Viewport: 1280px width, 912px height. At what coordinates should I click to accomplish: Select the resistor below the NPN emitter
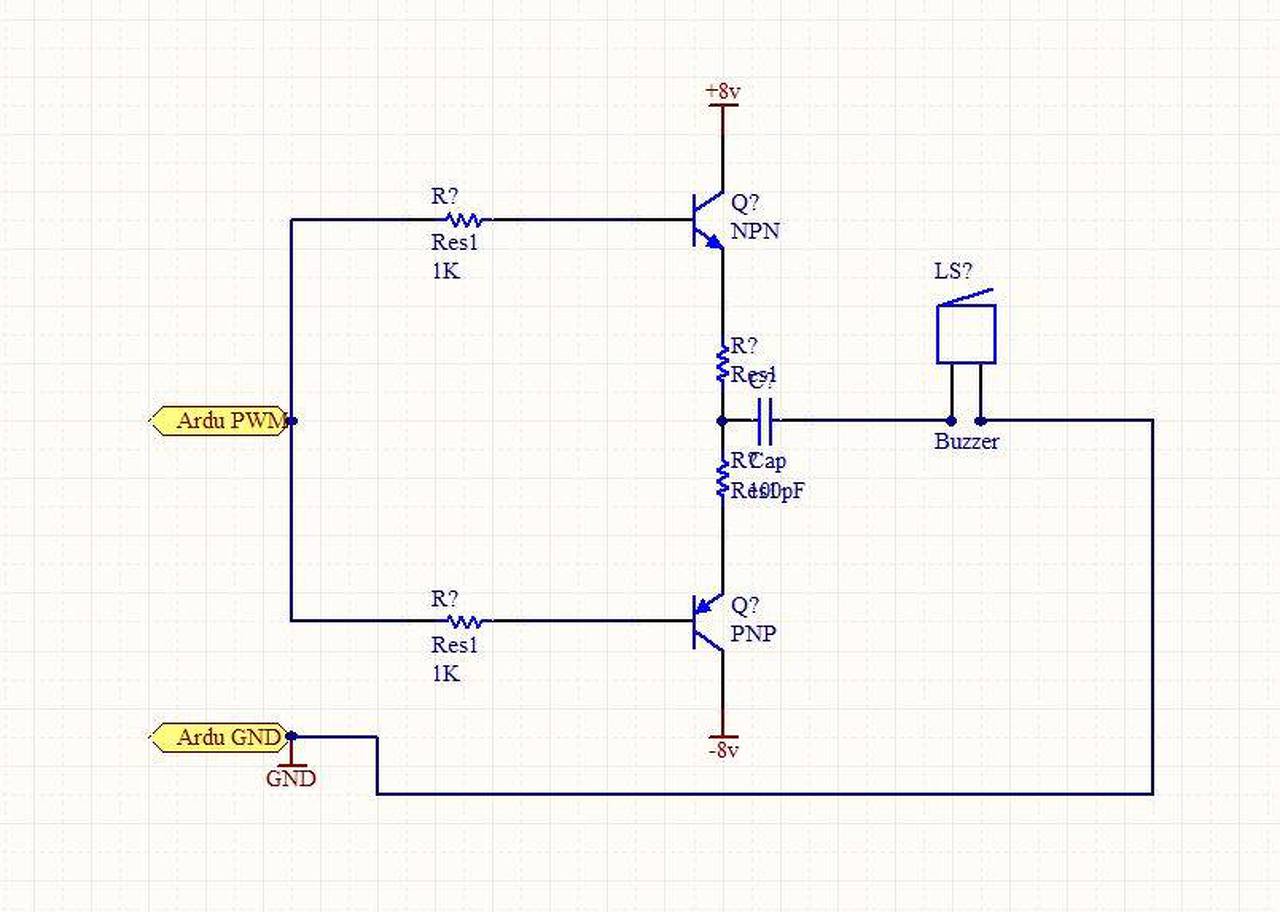[x=722, y=363]
